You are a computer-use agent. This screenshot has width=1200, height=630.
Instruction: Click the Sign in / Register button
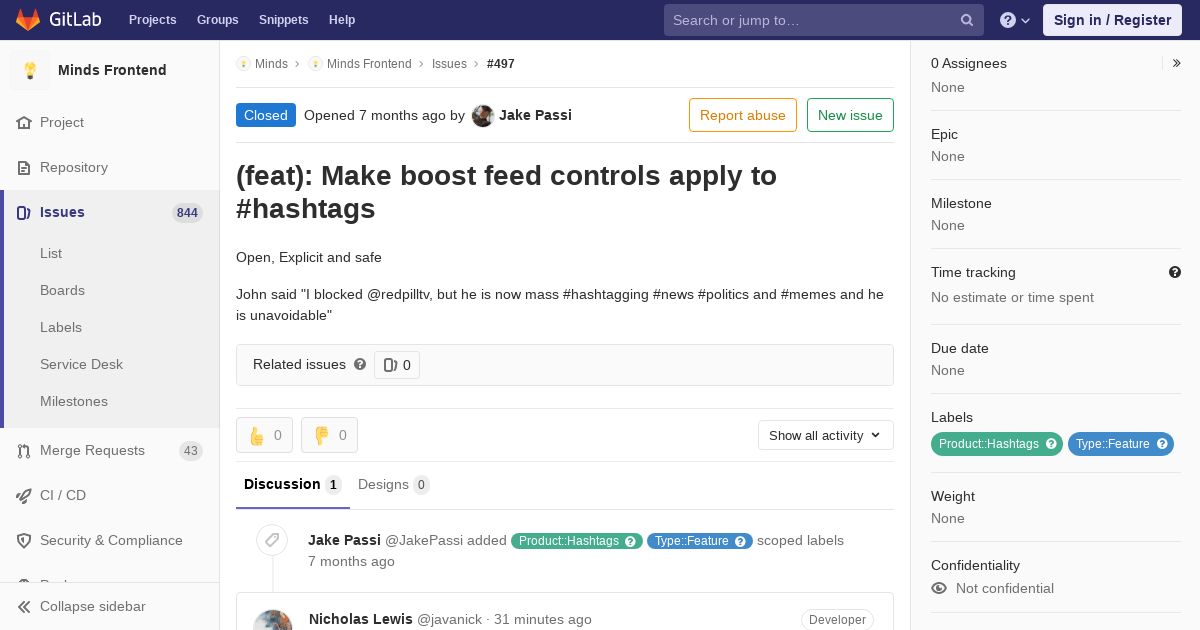coord(1112,20)
